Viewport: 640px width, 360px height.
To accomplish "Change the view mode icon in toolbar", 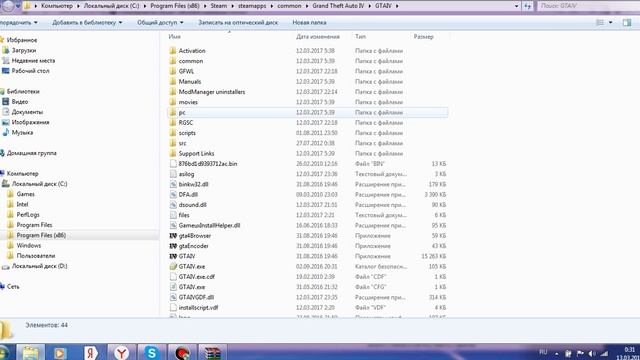I will click(600, 22).
